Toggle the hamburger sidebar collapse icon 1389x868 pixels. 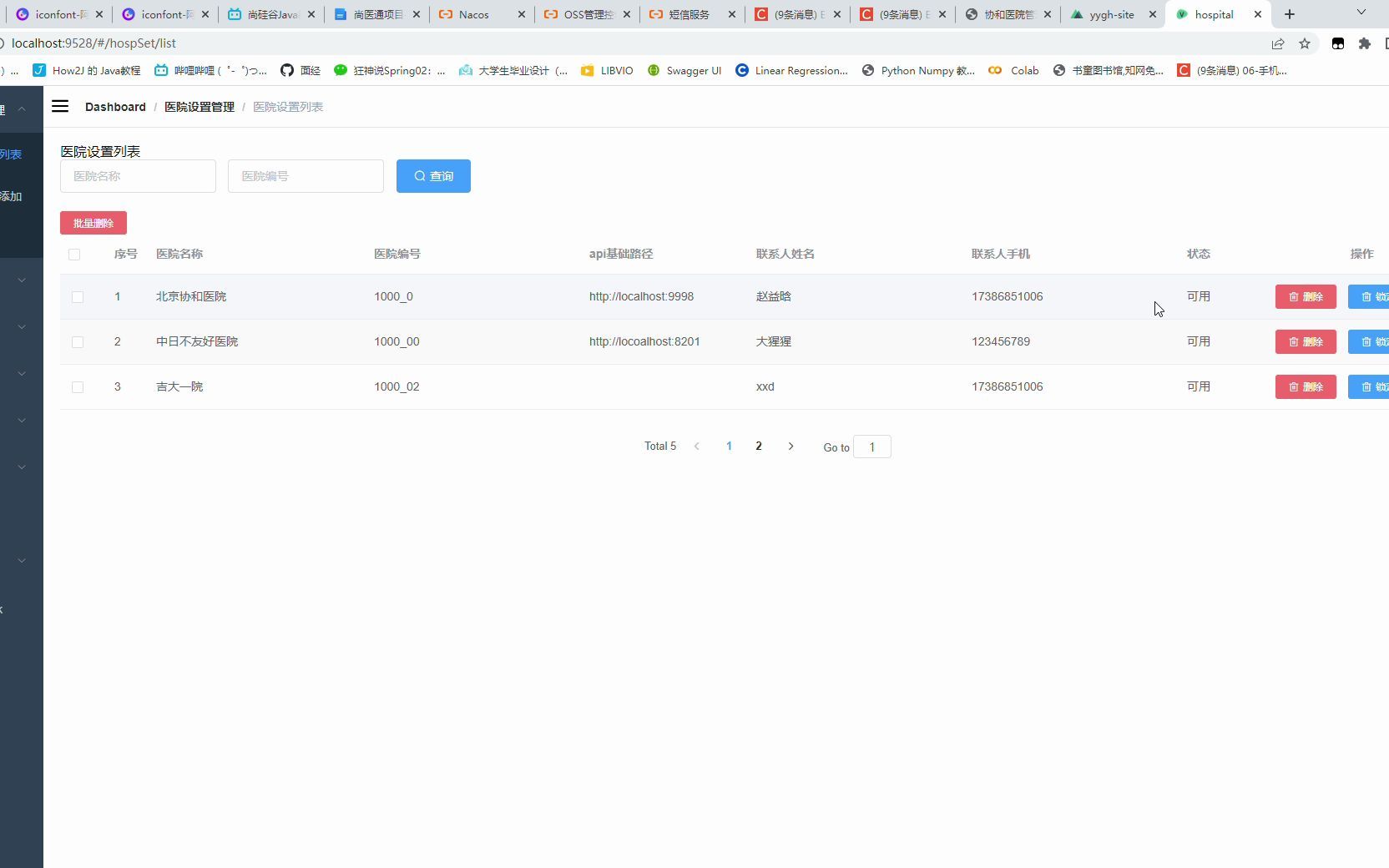60,106
